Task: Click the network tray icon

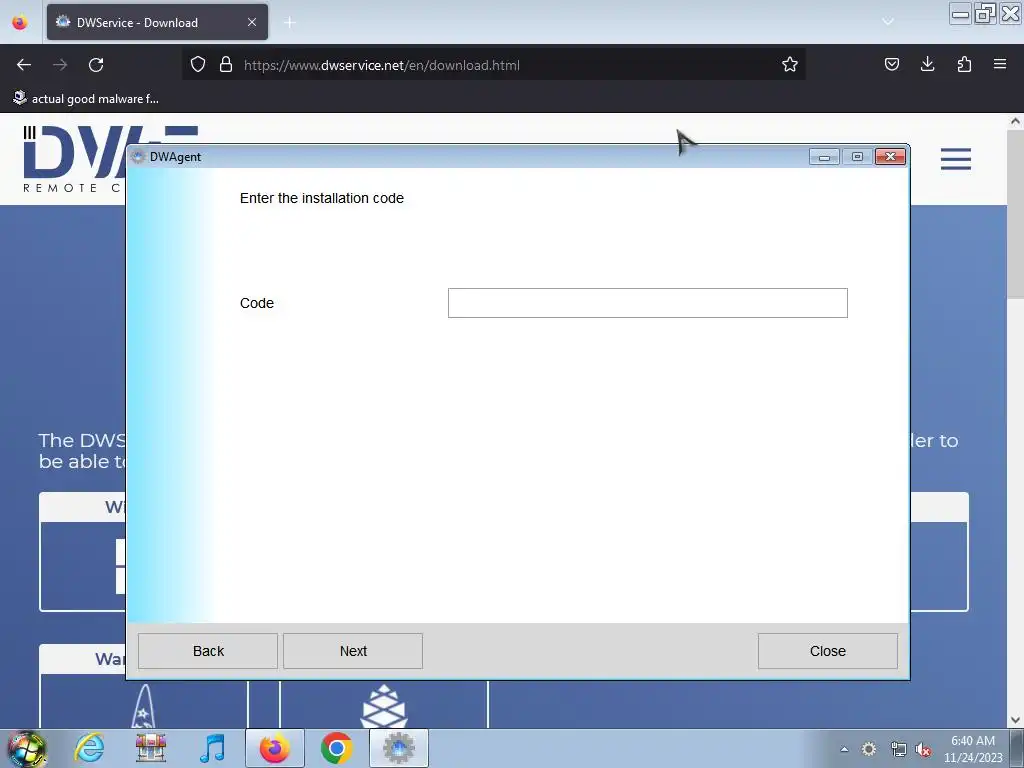Action: (898, 749)
